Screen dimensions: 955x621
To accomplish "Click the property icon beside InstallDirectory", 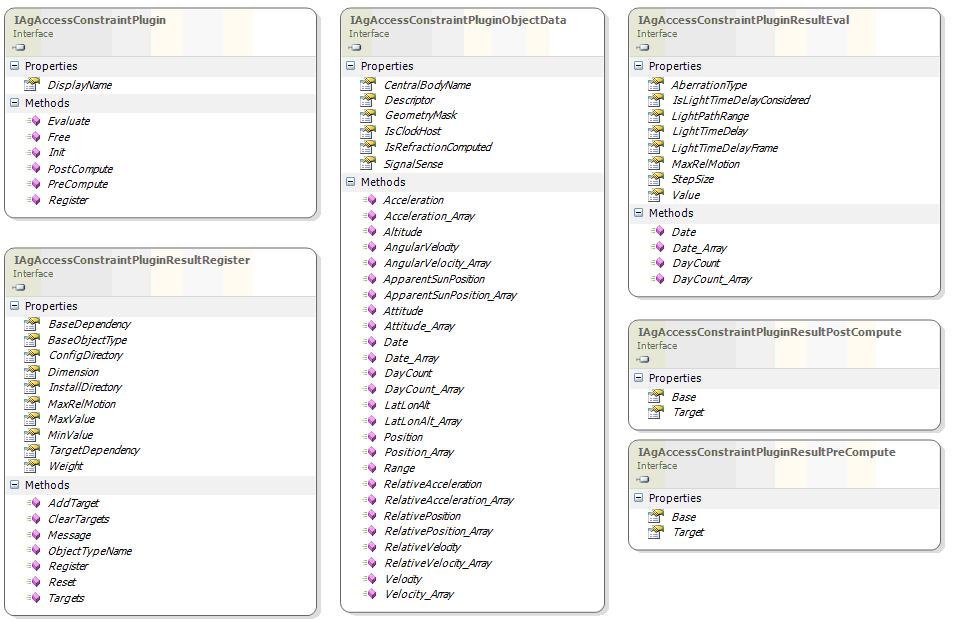I will point(32,387).
